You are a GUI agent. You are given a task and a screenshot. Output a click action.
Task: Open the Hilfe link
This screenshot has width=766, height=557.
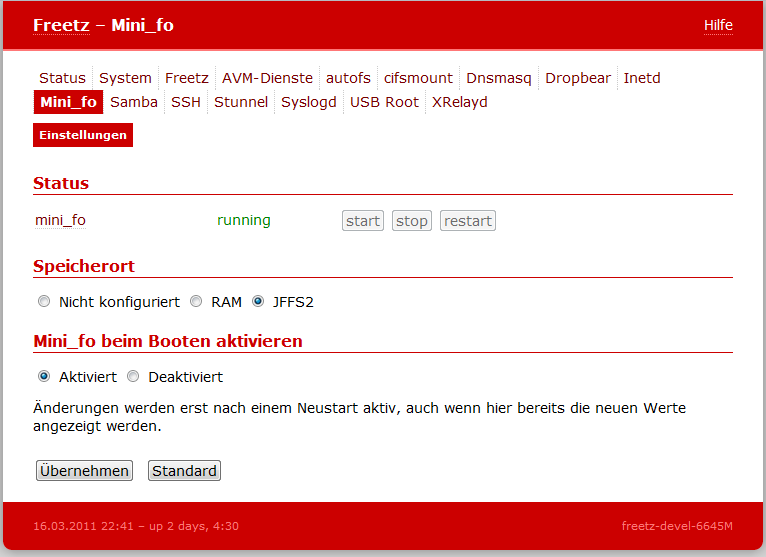[x=717, y=25]
